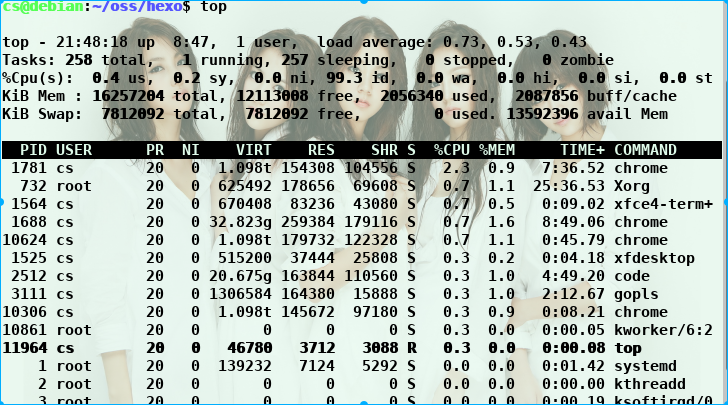Click the shell prompt cs@debian
Viewport: 728px width, 405px height.
click(44, 7)
